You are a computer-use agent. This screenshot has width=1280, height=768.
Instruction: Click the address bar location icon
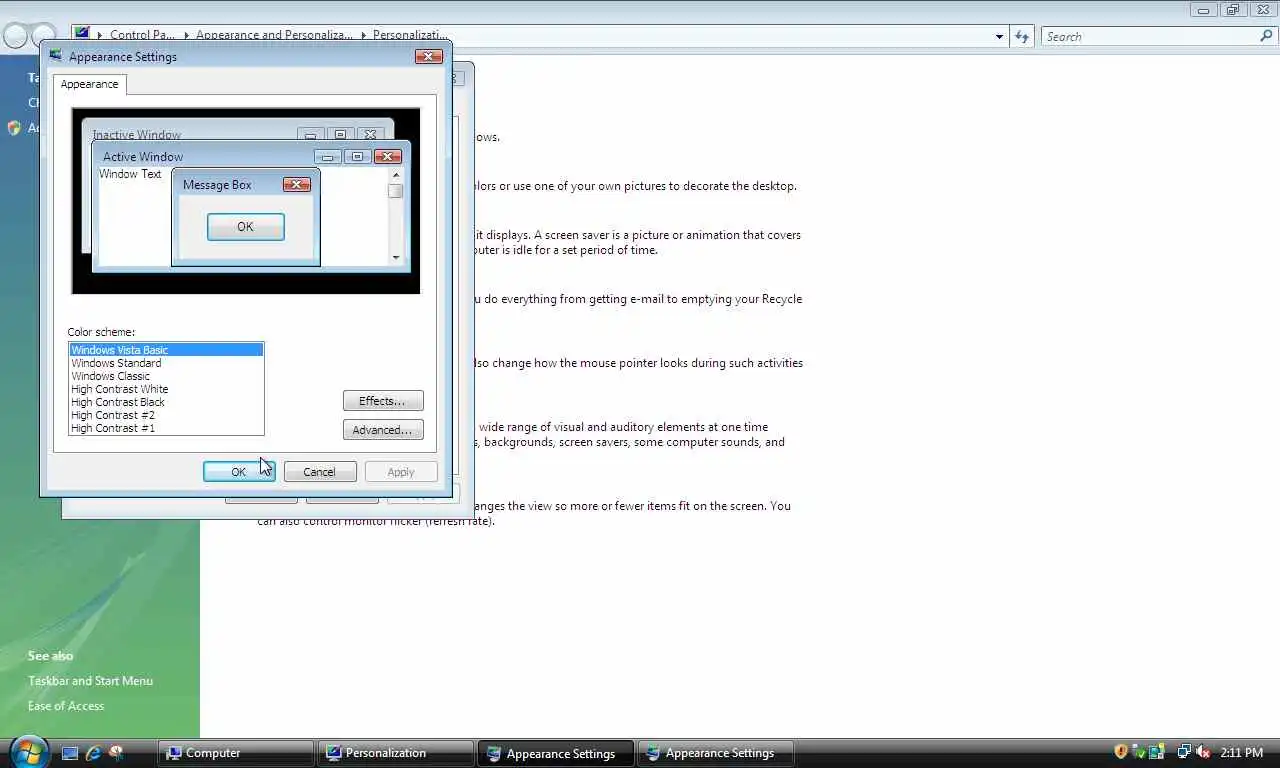pyautogui.click(x=82, y=34)
